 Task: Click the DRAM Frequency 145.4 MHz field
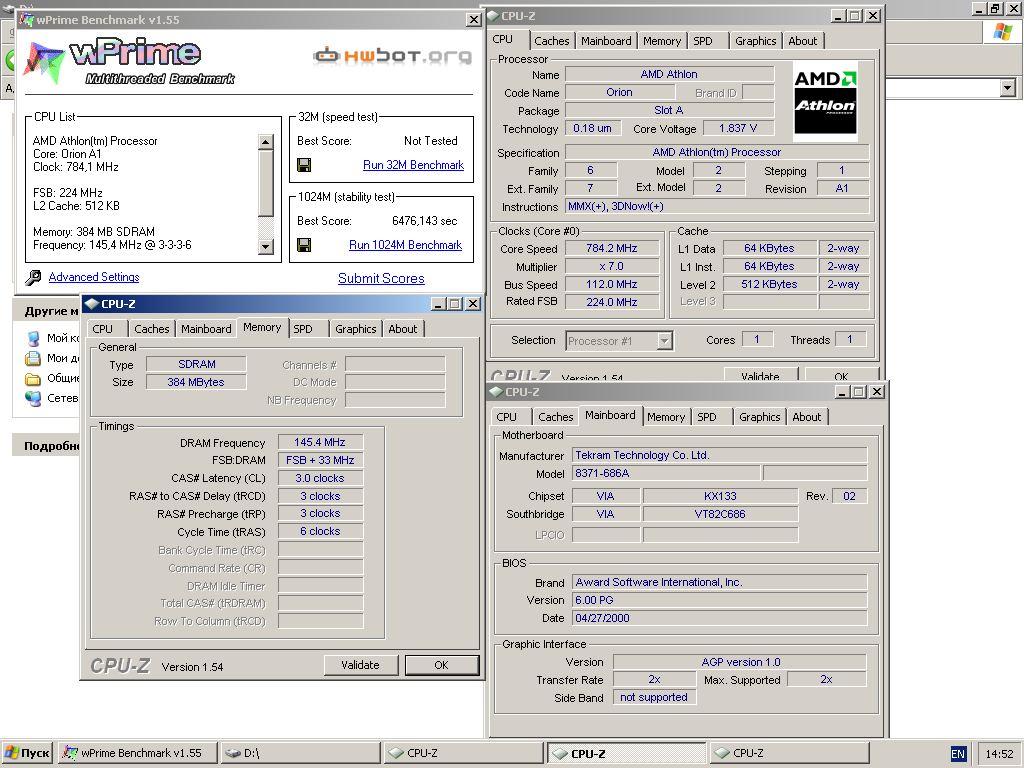(x=320, y=442)
